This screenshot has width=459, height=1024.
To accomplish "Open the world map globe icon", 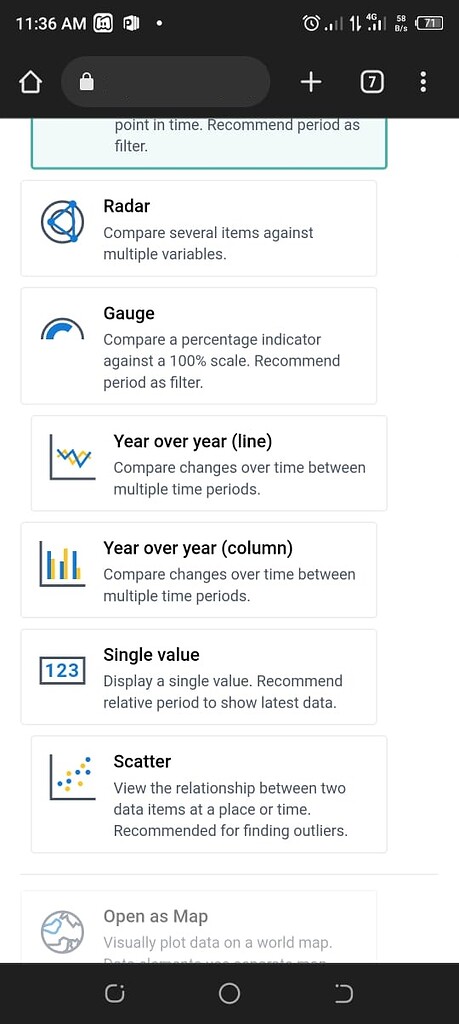I will click(63, 932).
